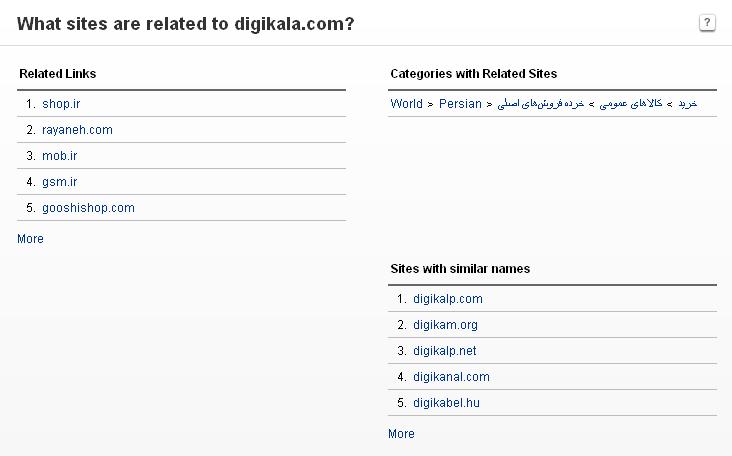Select the Persian category breadcrumb
This screenshot has width=732, height=456.
click(460, 104)
